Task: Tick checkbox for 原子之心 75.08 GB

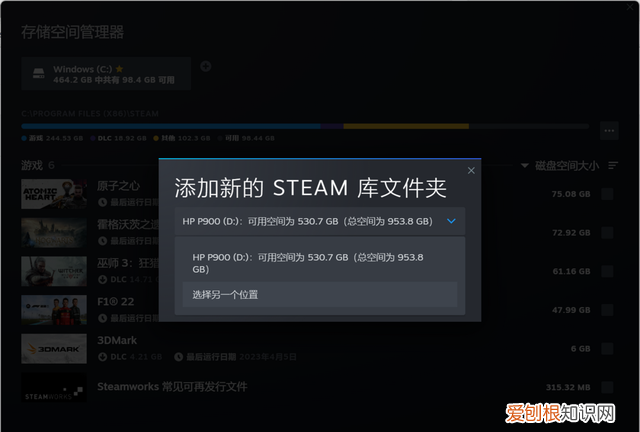Action: point(607,194)
